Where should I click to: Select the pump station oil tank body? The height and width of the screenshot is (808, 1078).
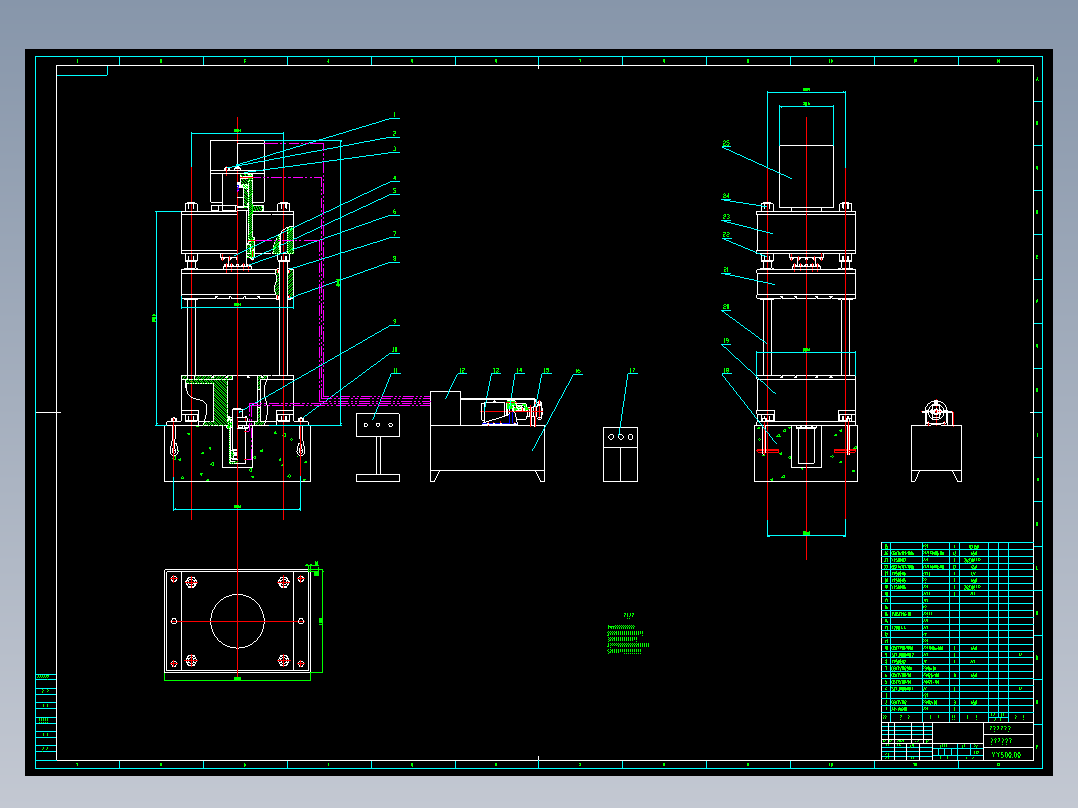tap(487, 448)
